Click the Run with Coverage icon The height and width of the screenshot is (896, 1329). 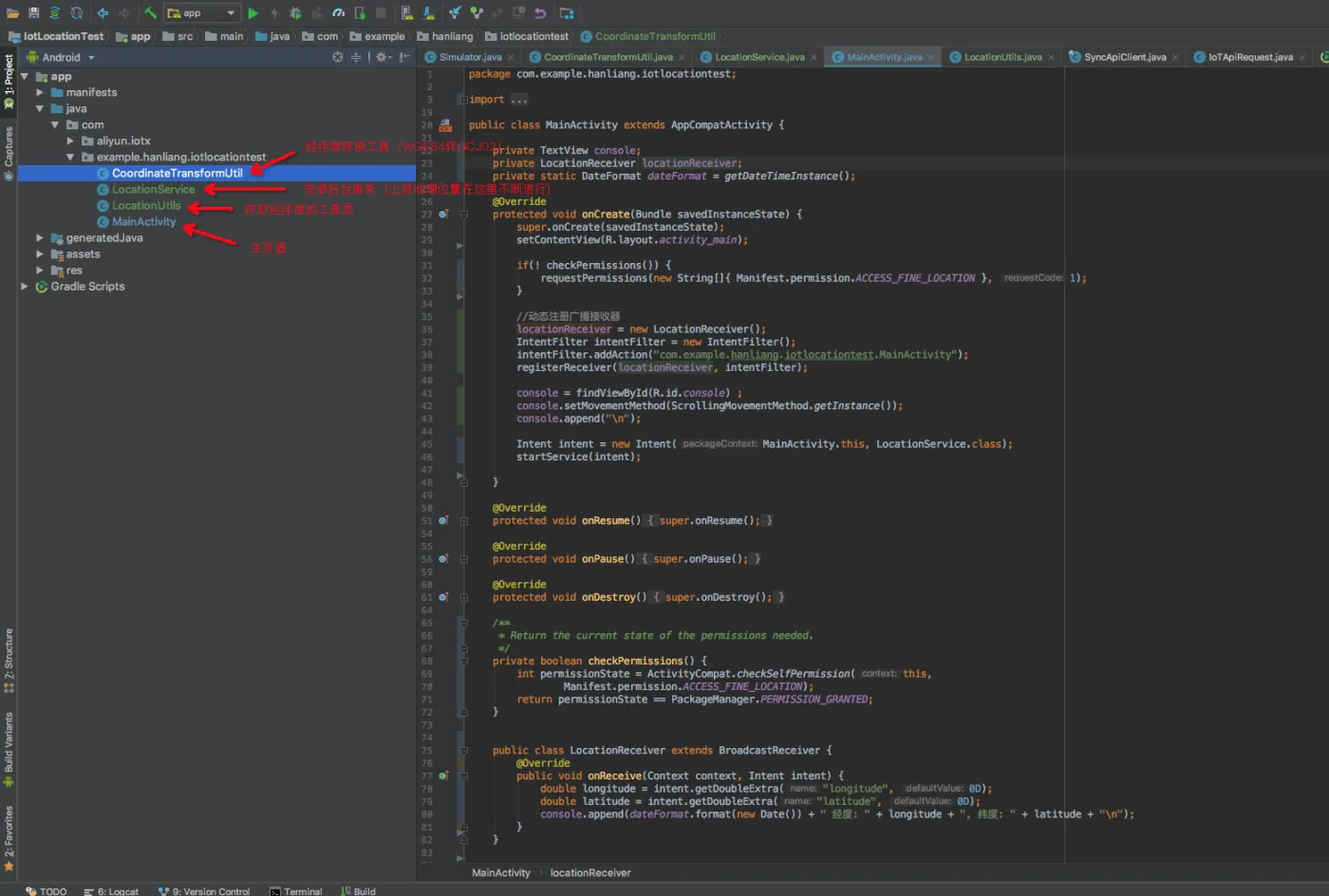tap(317, 13)
